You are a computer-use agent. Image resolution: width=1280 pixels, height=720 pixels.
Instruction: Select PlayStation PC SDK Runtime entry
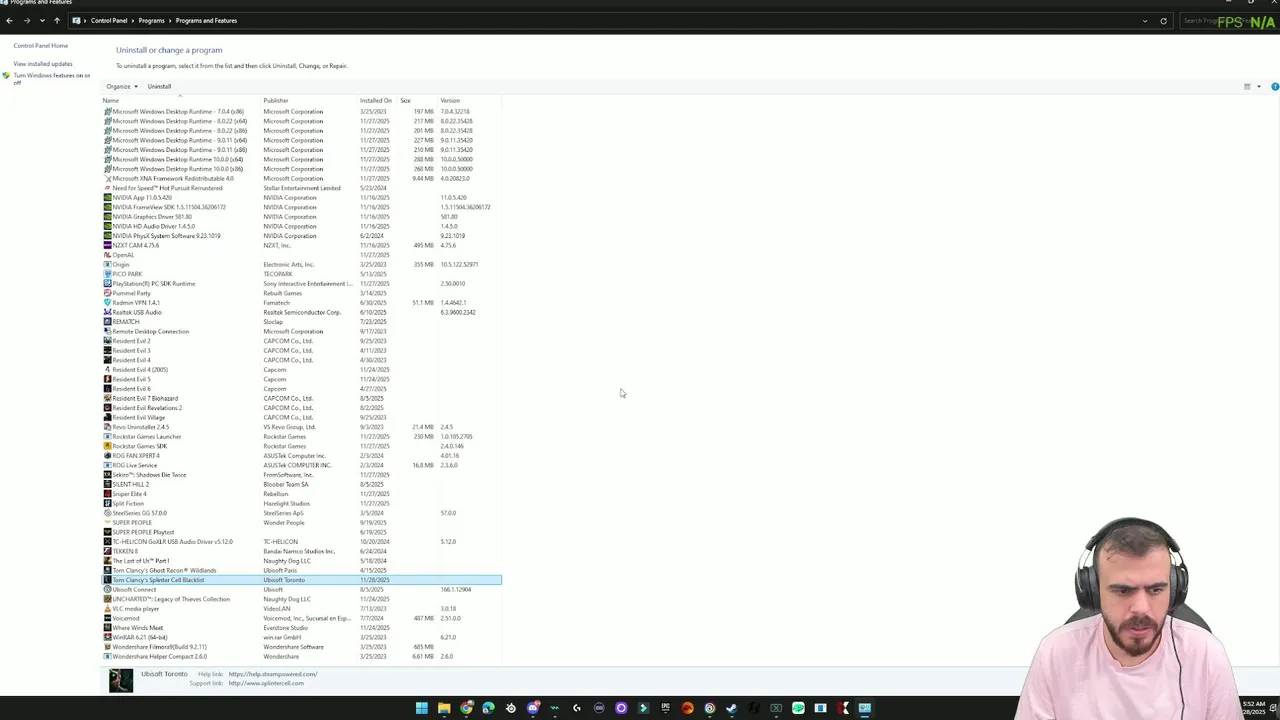point(301,284)
